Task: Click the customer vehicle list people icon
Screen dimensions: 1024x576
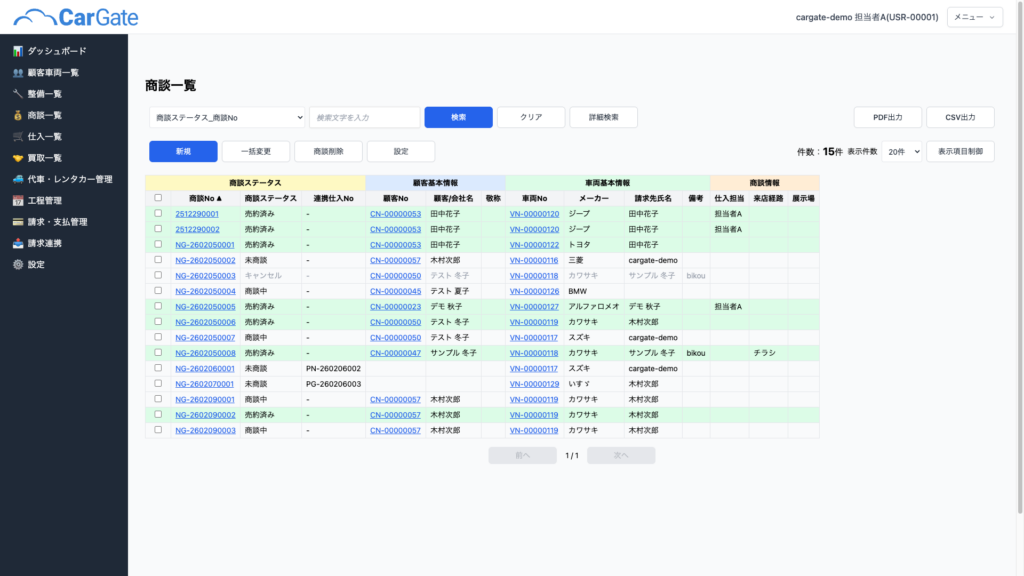Action: tap(18, 72)
